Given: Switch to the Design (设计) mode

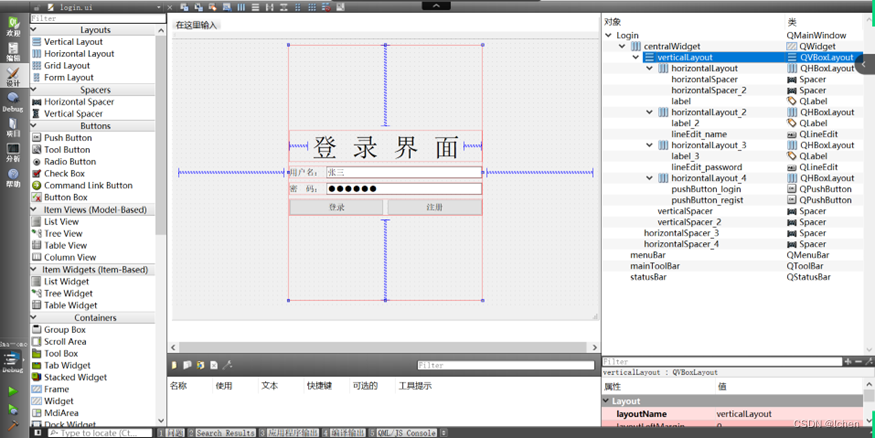Looking at the screenshot, I should click(13, 77).
